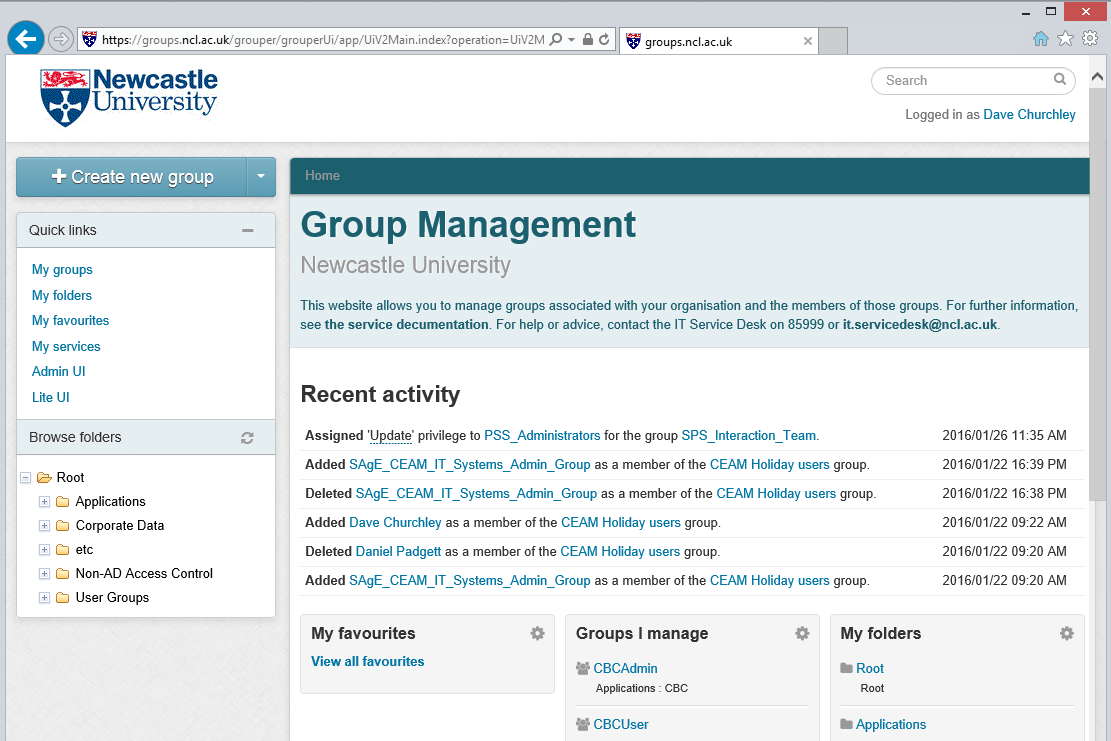
Task: Expand the User Groups folder node
Action: pos(44,598)
